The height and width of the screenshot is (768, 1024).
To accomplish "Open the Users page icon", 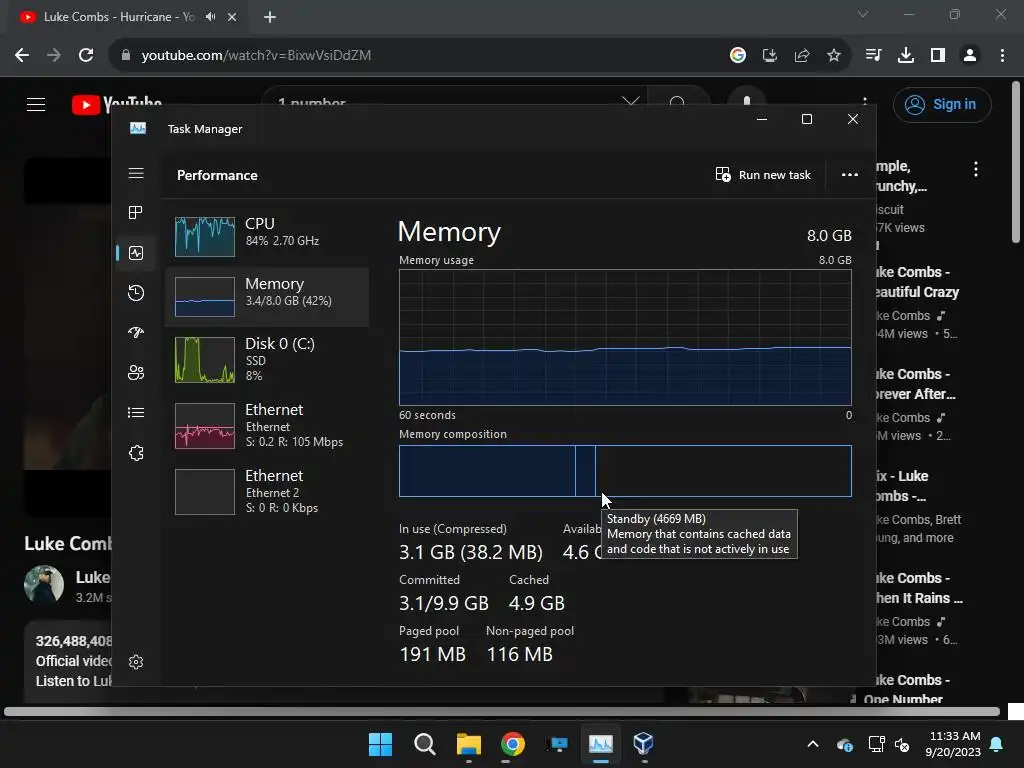I will tap(136, 372).
